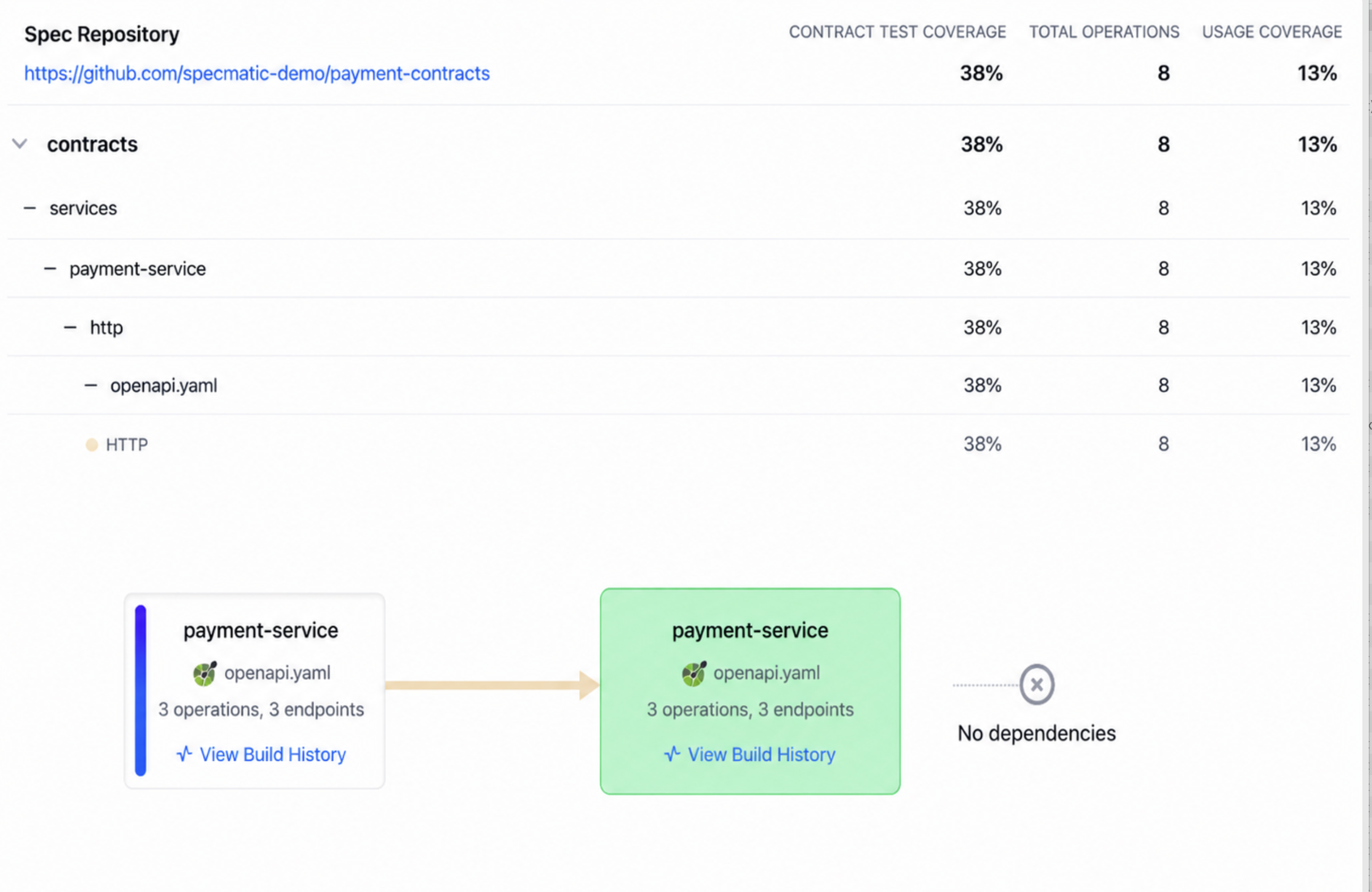Click the blue accent bar on white card

141,690
